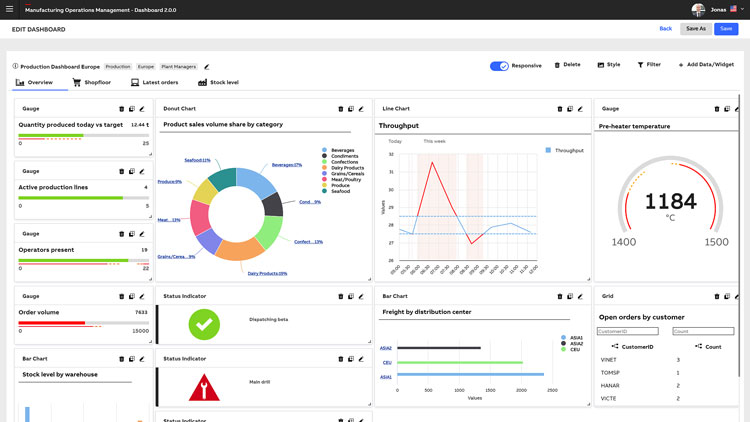The width and height of the screenshot is (750, 422).
Task: Click the CustomerID filter input field
Action: 627,331
